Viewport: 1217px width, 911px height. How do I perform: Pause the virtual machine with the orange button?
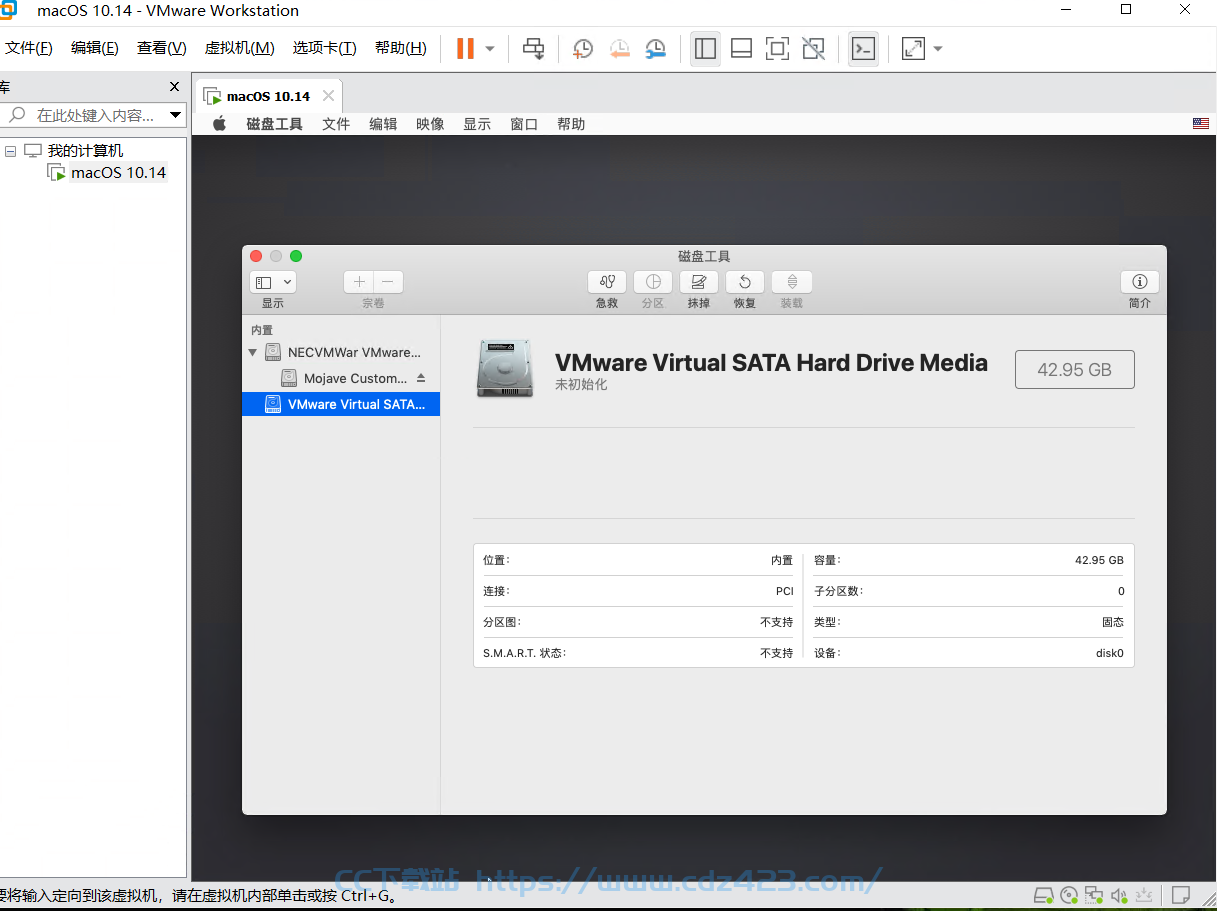[x=465, y=48]
